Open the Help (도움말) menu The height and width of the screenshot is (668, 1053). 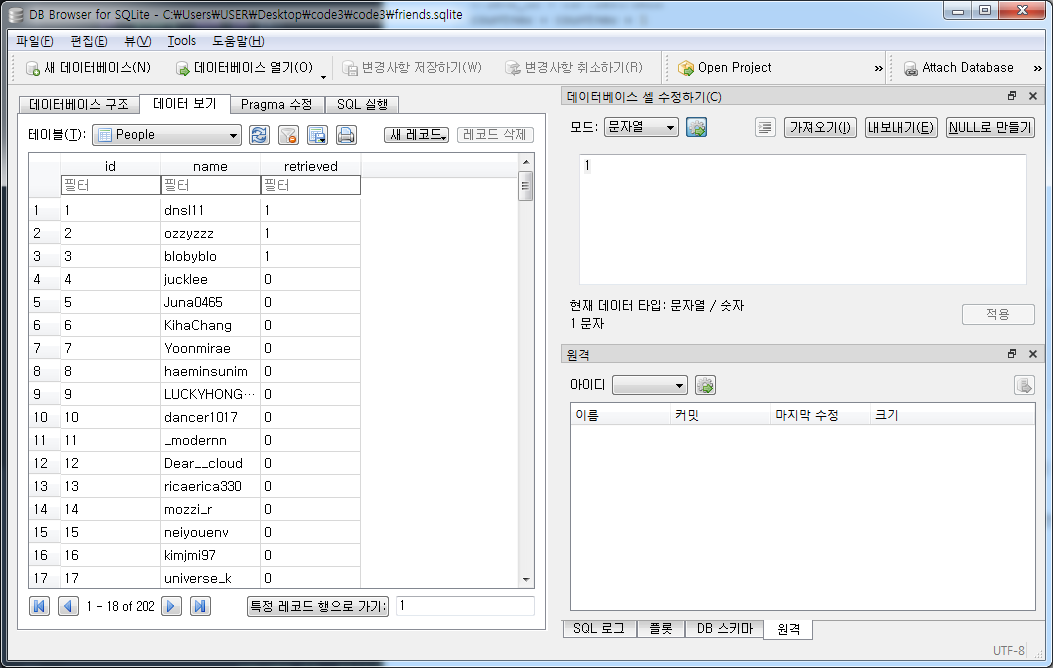(x=238, y=41)
